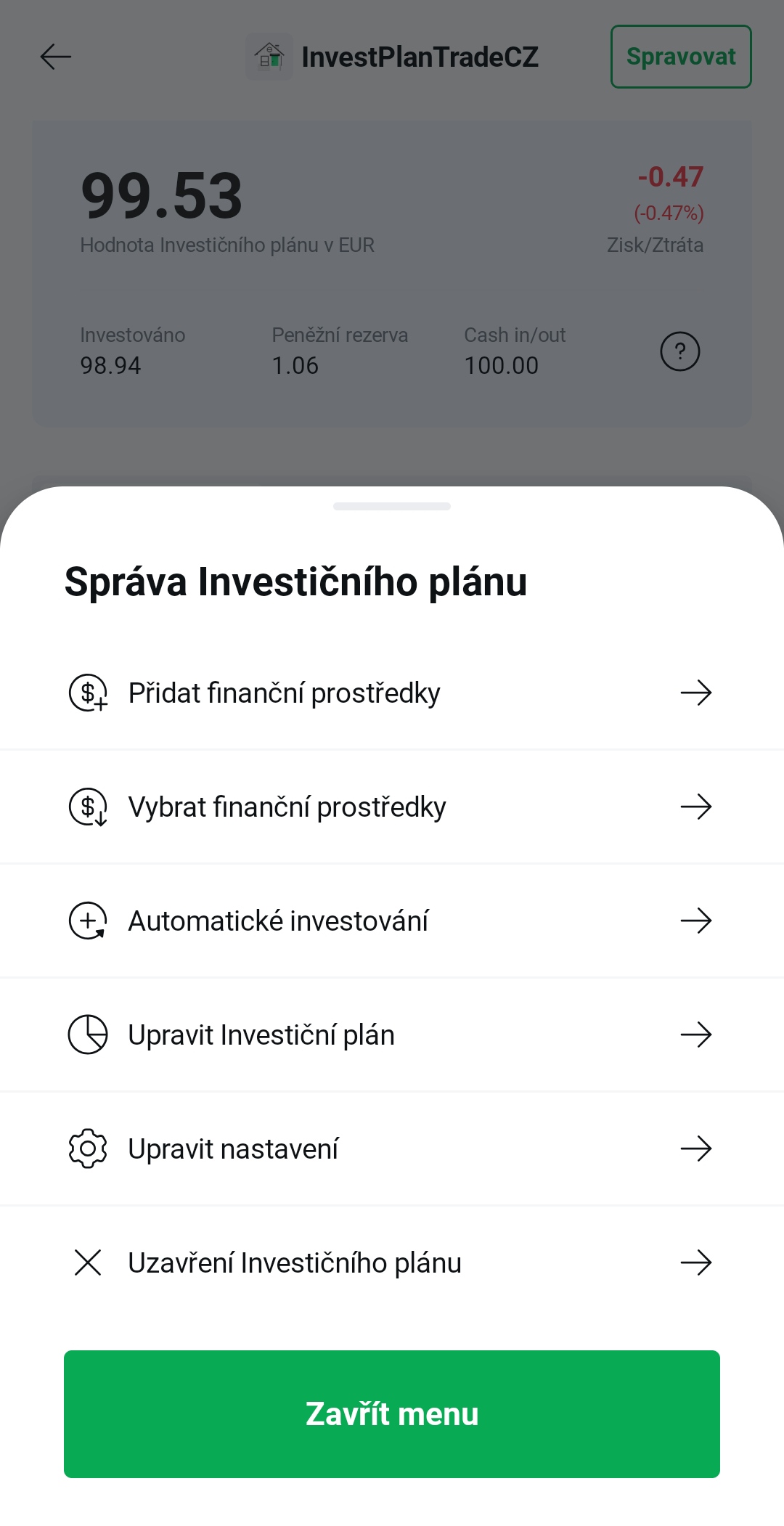This screenshot has width=784, height=1526.
Task: Tap the X icon for closing plan
Action: tap(88, 1262)
